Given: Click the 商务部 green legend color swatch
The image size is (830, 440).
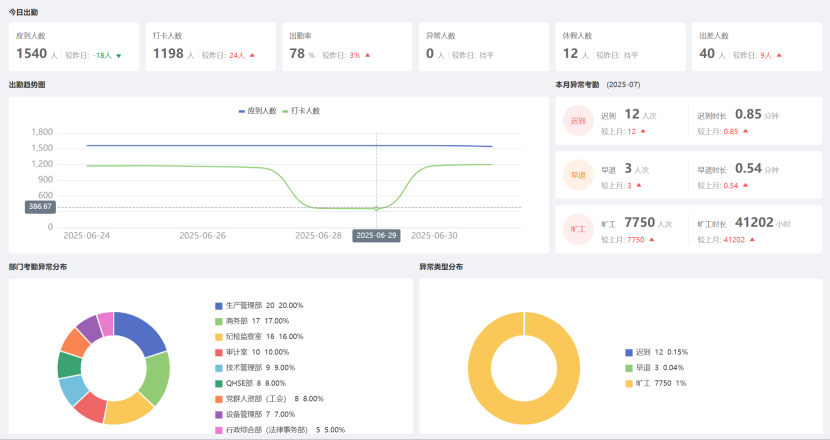Looking at the screenshot, I should pos(219,321).
